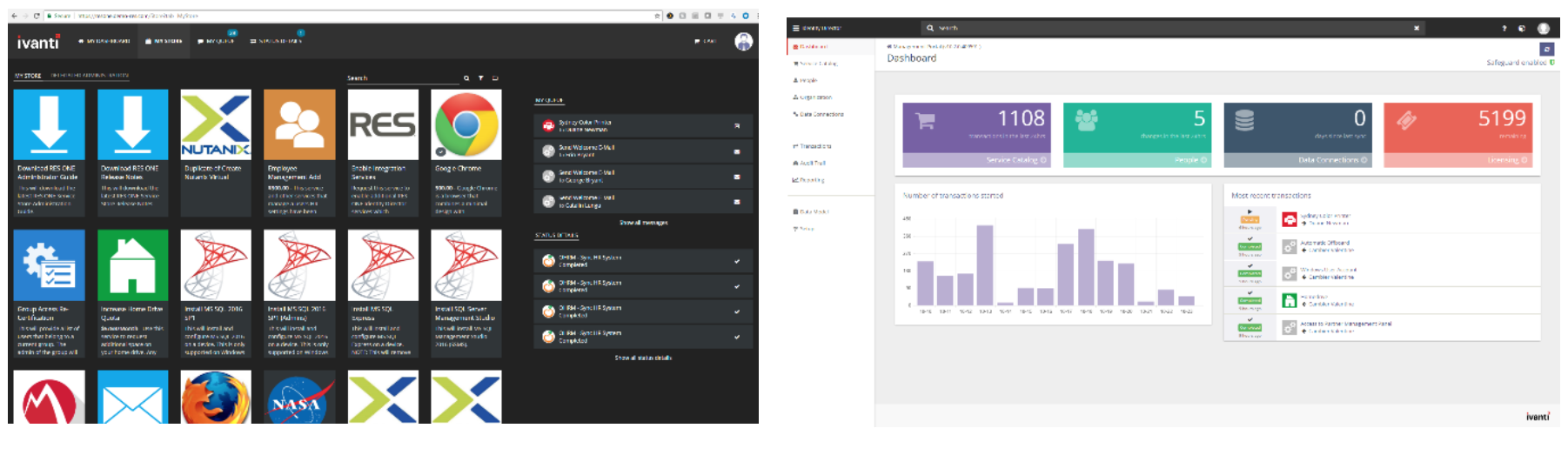The image size is (1568, 455).
Task: Toggle the hamburger menu in dashboard window
Action: coord(795,28)
